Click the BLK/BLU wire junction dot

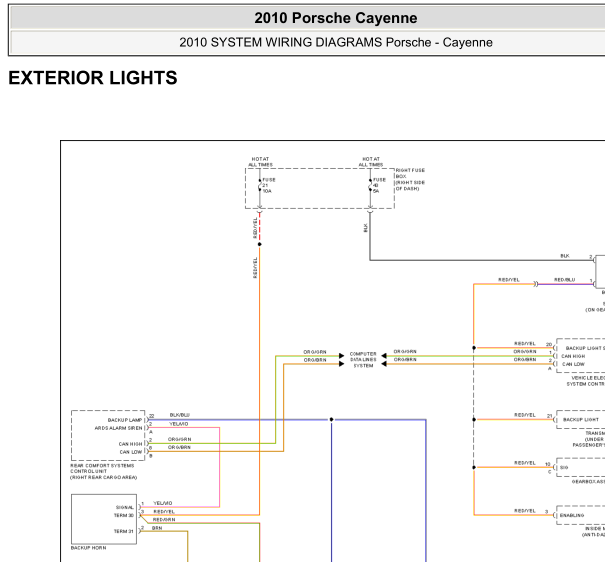point(331,419)
